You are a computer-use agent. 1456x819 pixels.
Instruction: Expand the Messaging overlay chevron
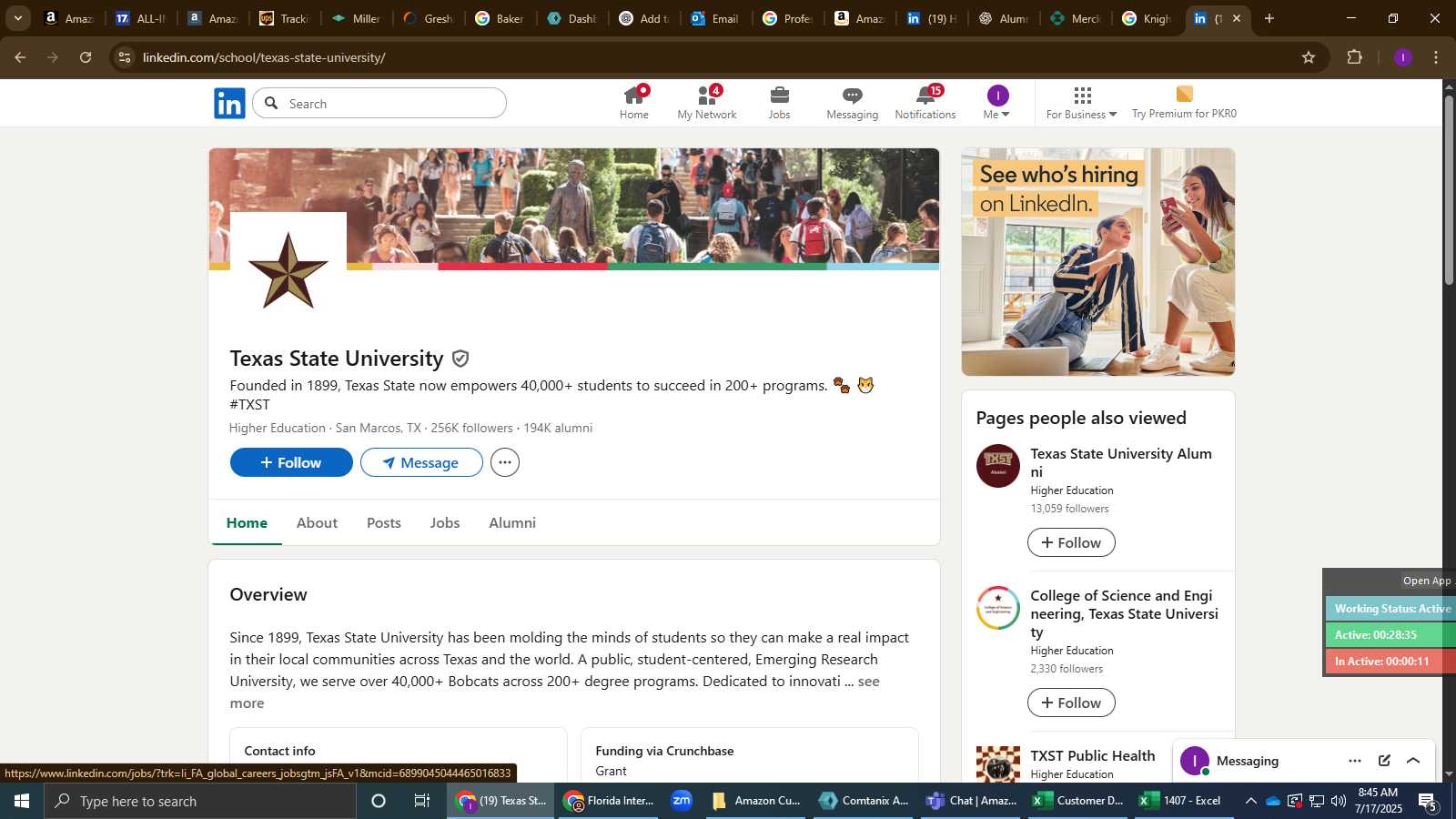(1413, 761)
